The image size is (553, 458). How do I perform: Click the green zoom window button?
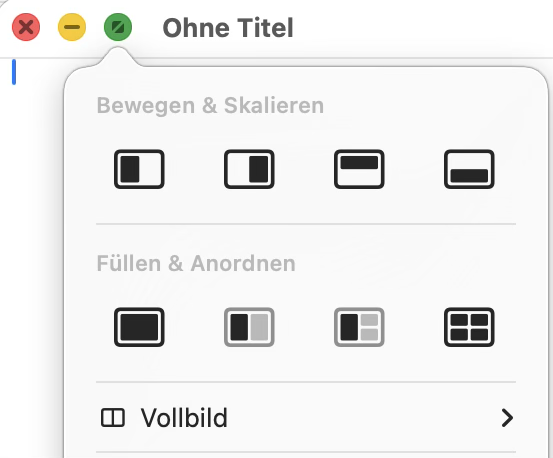tap(118, 27)
